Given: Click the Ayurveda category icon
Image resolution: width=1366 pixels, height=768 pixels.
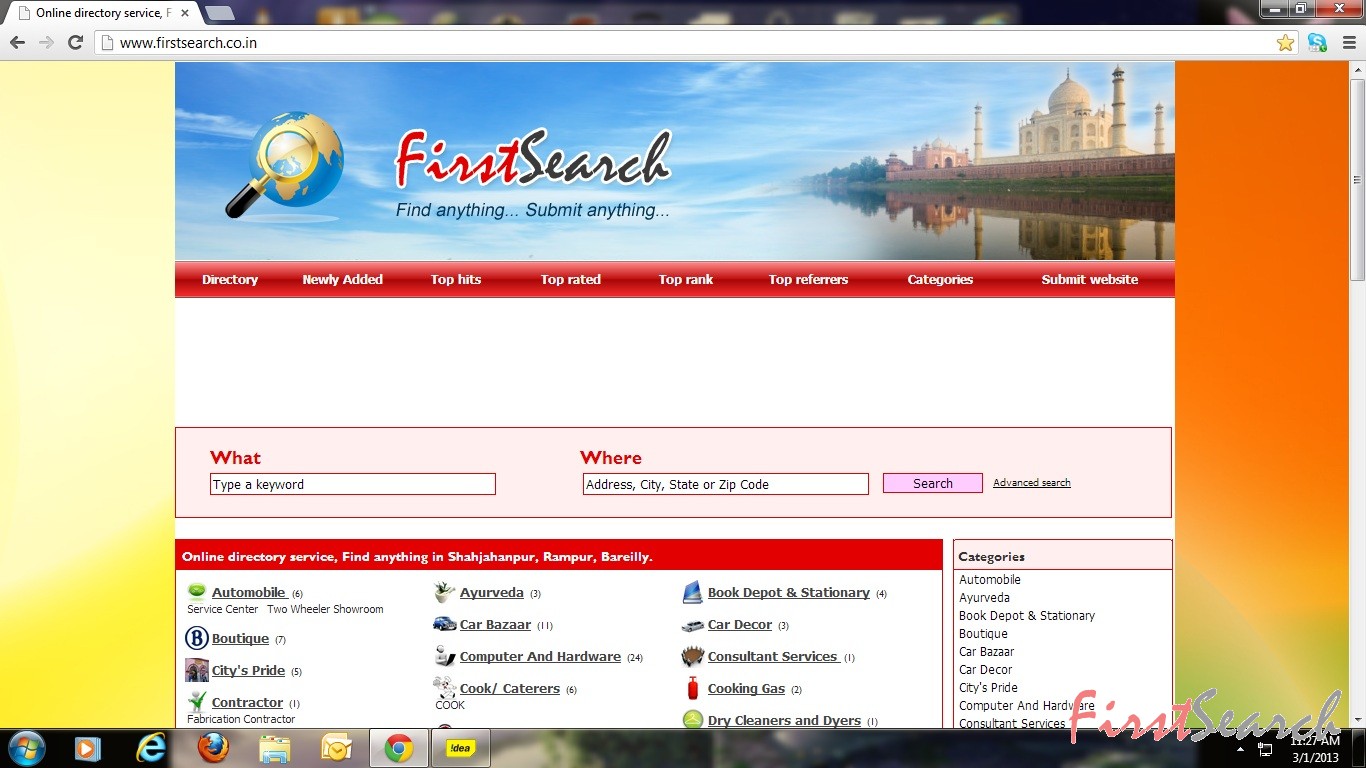Looking at the screenshot, I should [445, 593].
